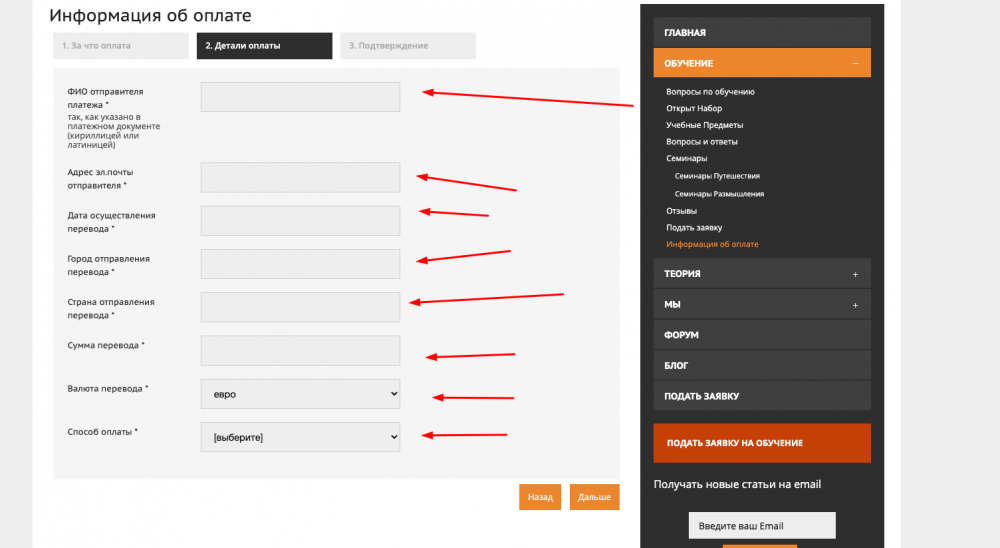
Task: Open the Способ оплаты dropdown
Action: click(300, 437)
